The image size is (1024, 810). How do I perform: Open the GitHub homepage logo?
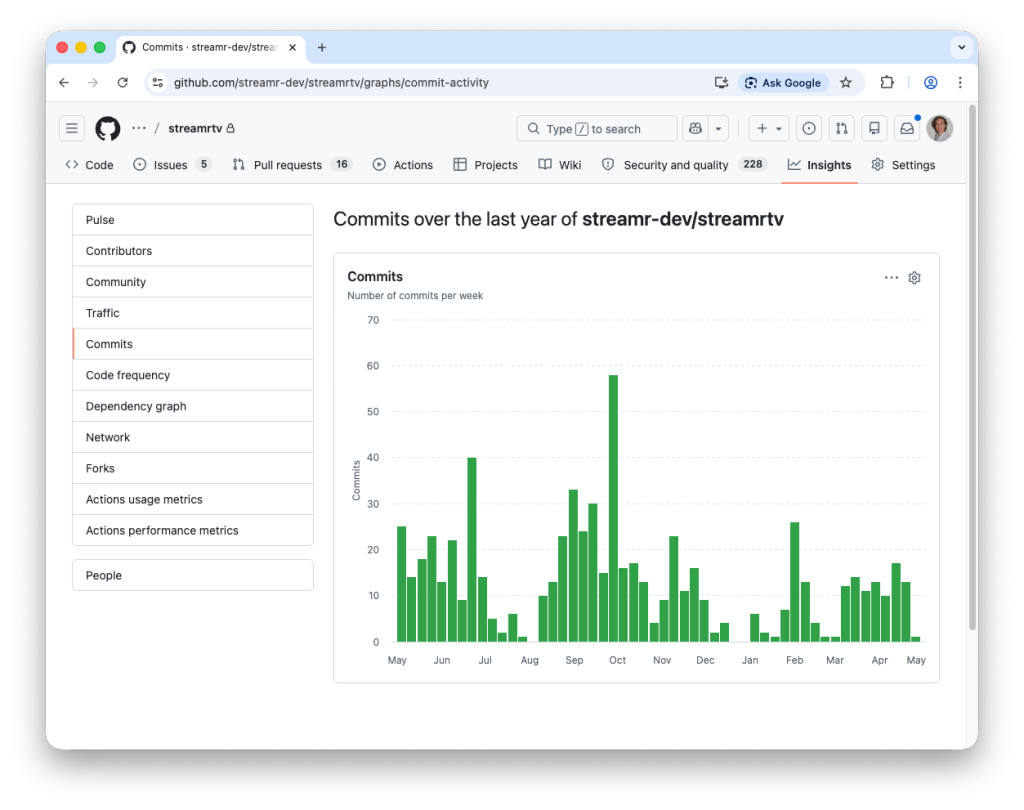tap(108, 129)
